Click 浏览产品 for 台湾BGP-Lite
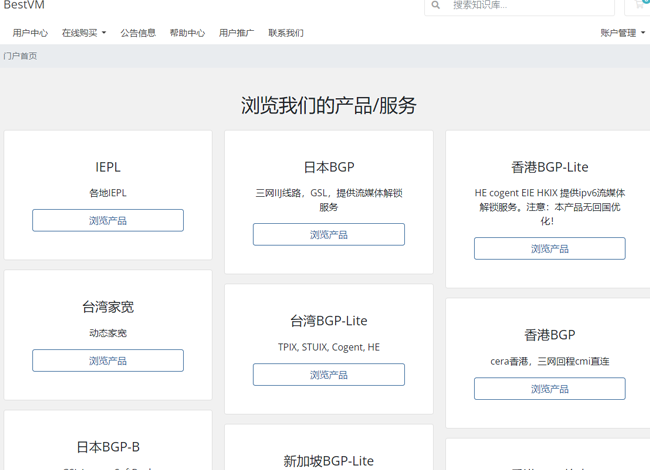This screenshot has width=650, height=470. pos(328,374)
